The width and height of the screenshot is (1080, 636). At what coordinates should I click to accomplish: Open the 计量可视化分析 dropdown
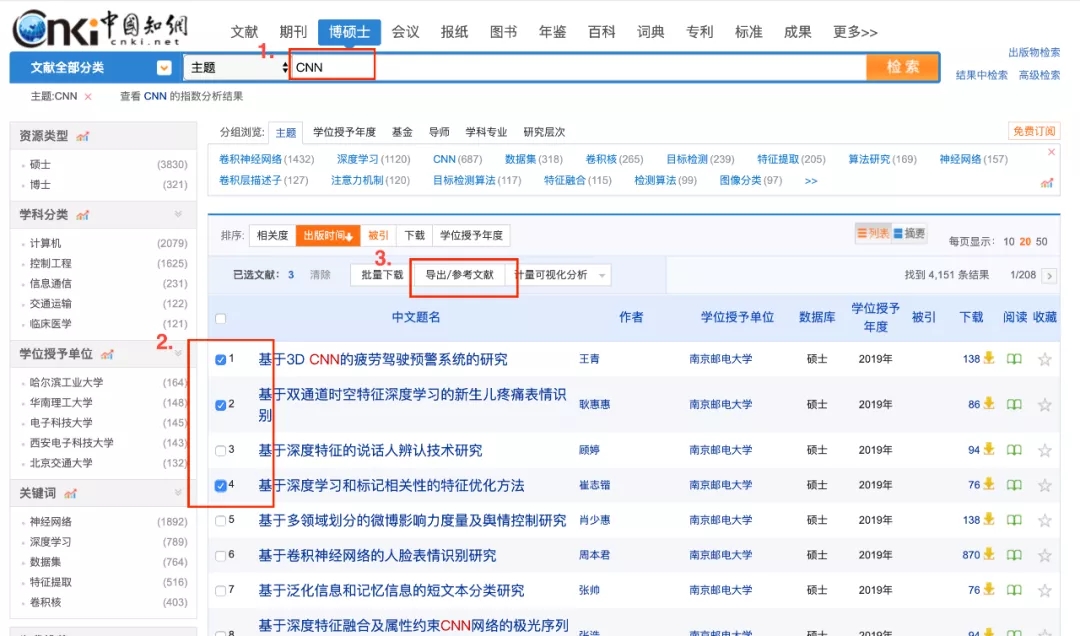[x=602, y=275]
